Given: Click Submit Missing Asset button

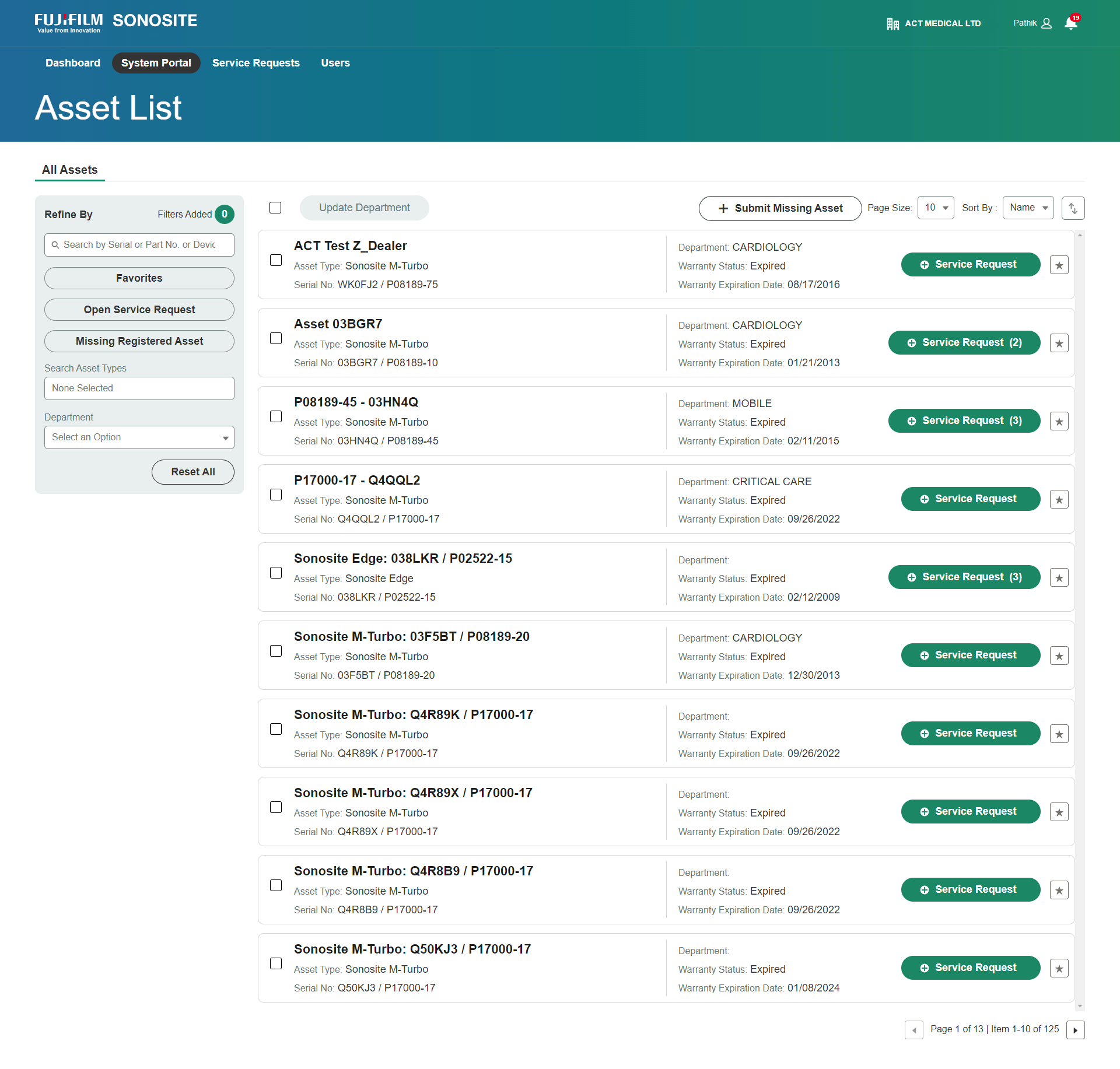Looking at the screenshot, I should [x=780, y=208].
